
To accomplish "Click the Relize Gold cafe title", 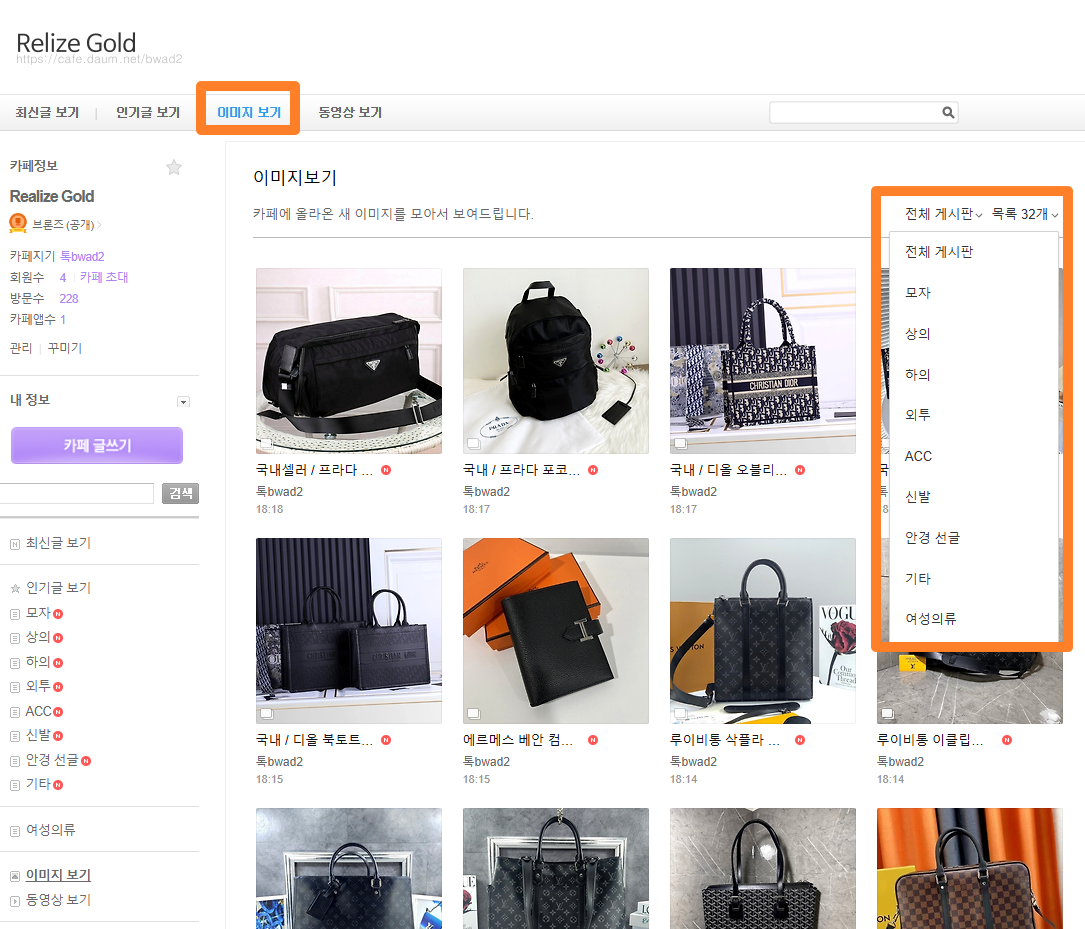I will (76, 43).
